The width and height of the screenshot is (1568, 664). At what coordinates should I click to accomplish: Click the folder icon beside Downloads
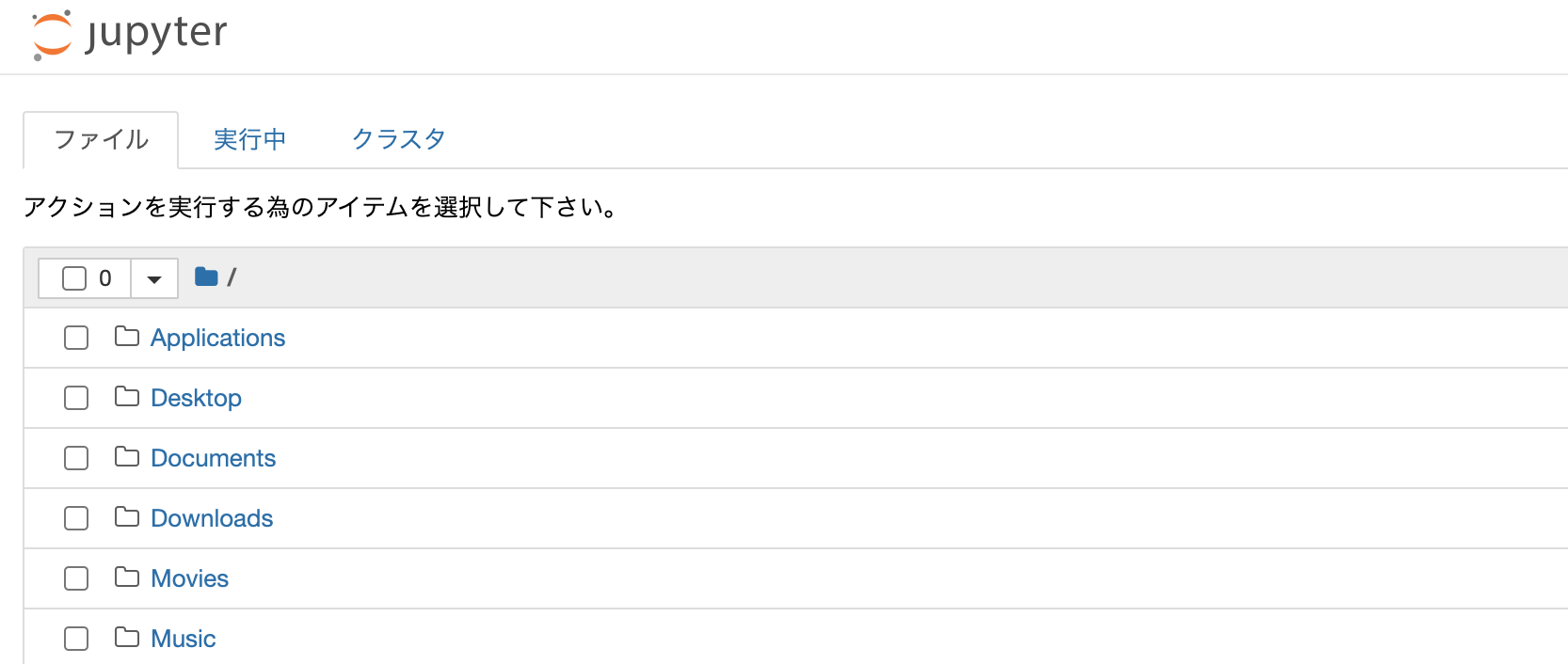click(126, 517)
